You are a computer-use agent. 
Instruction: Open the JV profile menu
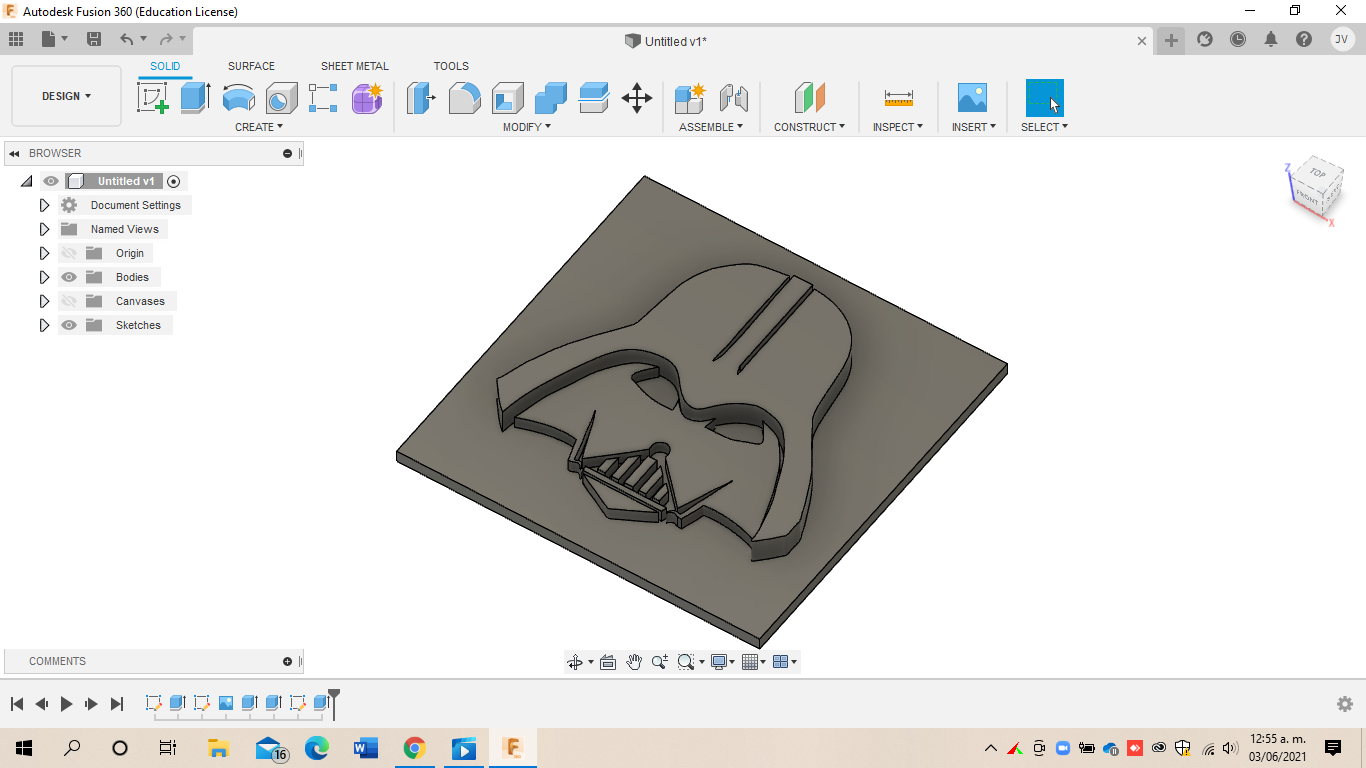pyautogui.click(x=1342, y=40)
